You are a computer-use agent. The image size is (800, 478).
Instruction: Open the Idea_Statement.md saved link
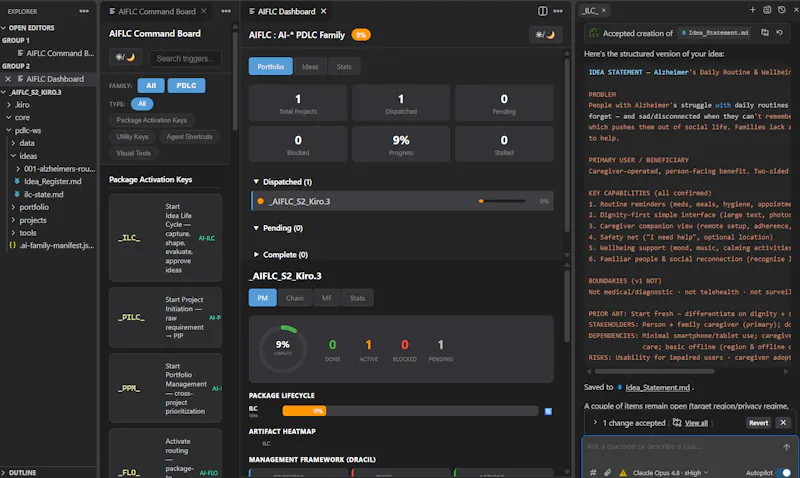click(x=657, y=387)
